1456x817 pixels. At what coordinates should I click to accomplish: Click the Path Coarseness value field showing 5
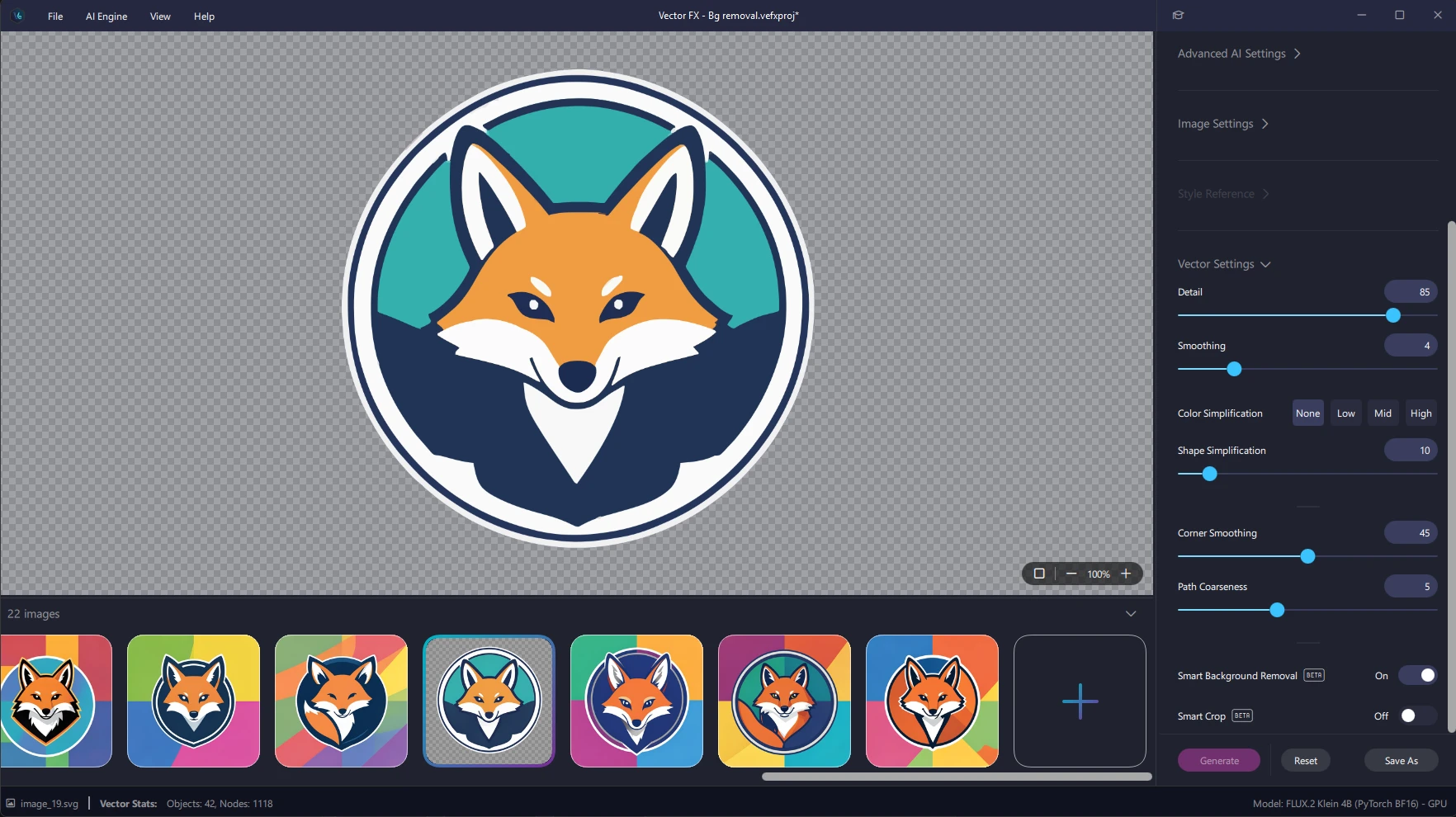pos(1411,586)
